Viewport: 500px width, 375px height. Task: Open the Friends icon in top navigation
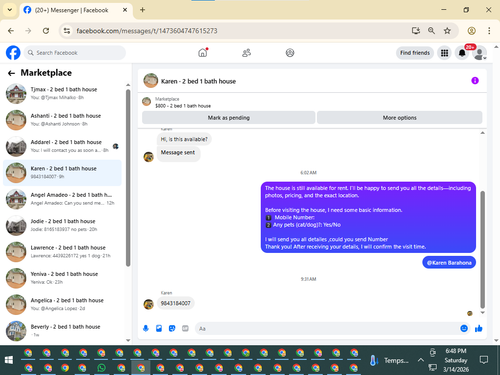246,53
